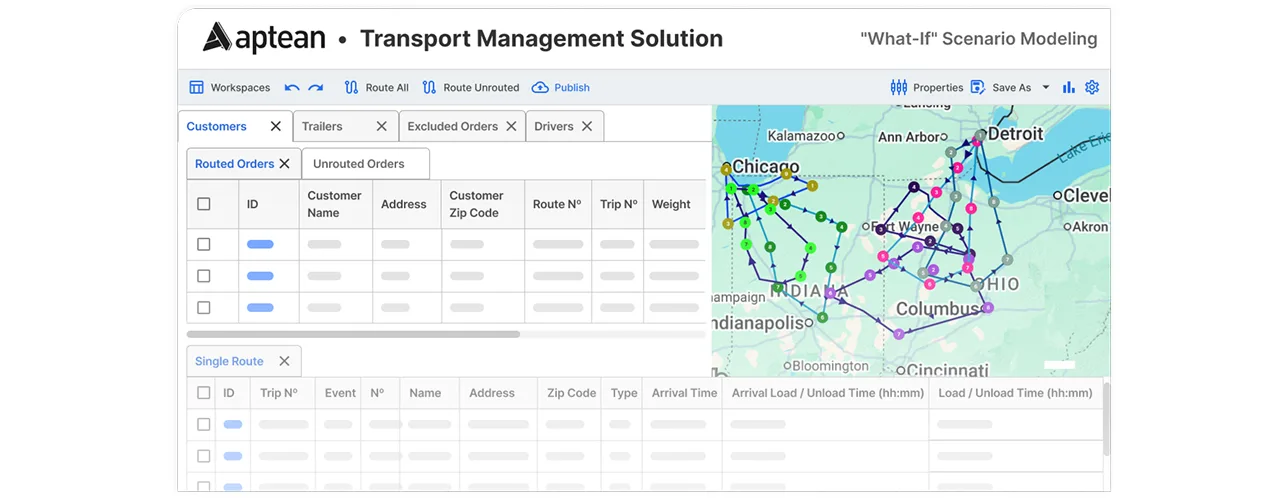
Task: Click the Route All icon
Action: pyautogui.click(x=351, y=88)
